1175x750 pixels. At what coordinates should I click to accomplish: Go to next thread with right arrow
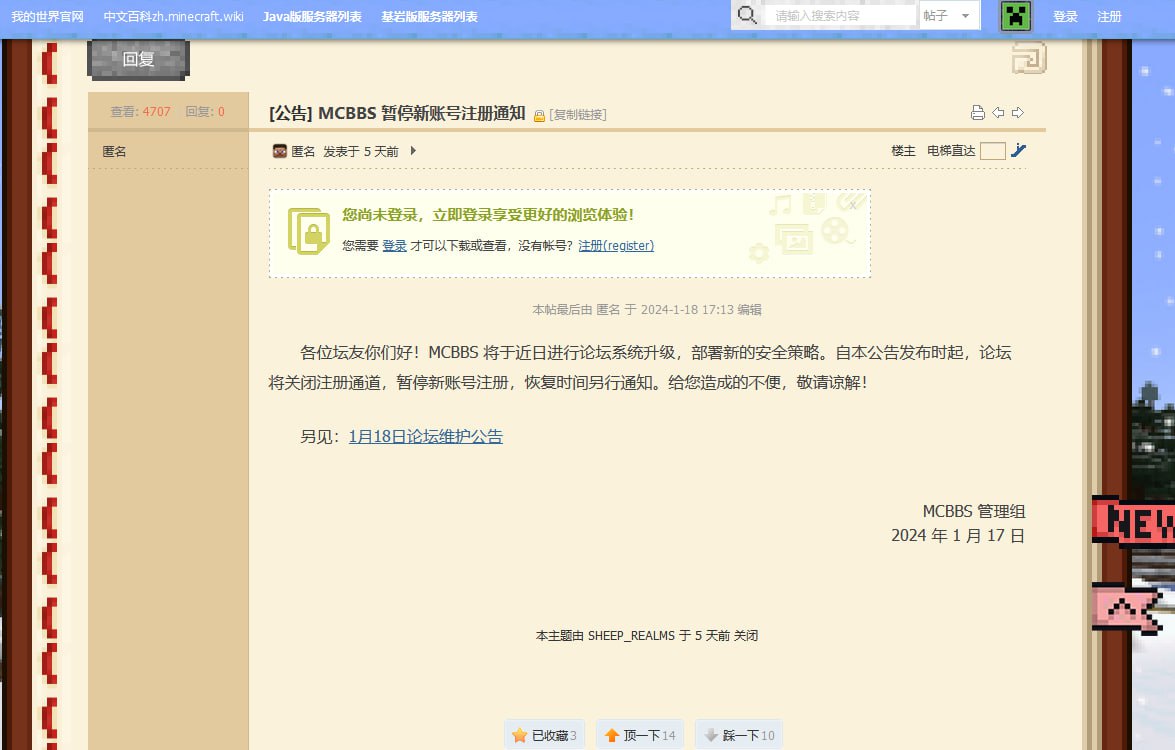pos(1018,112)
